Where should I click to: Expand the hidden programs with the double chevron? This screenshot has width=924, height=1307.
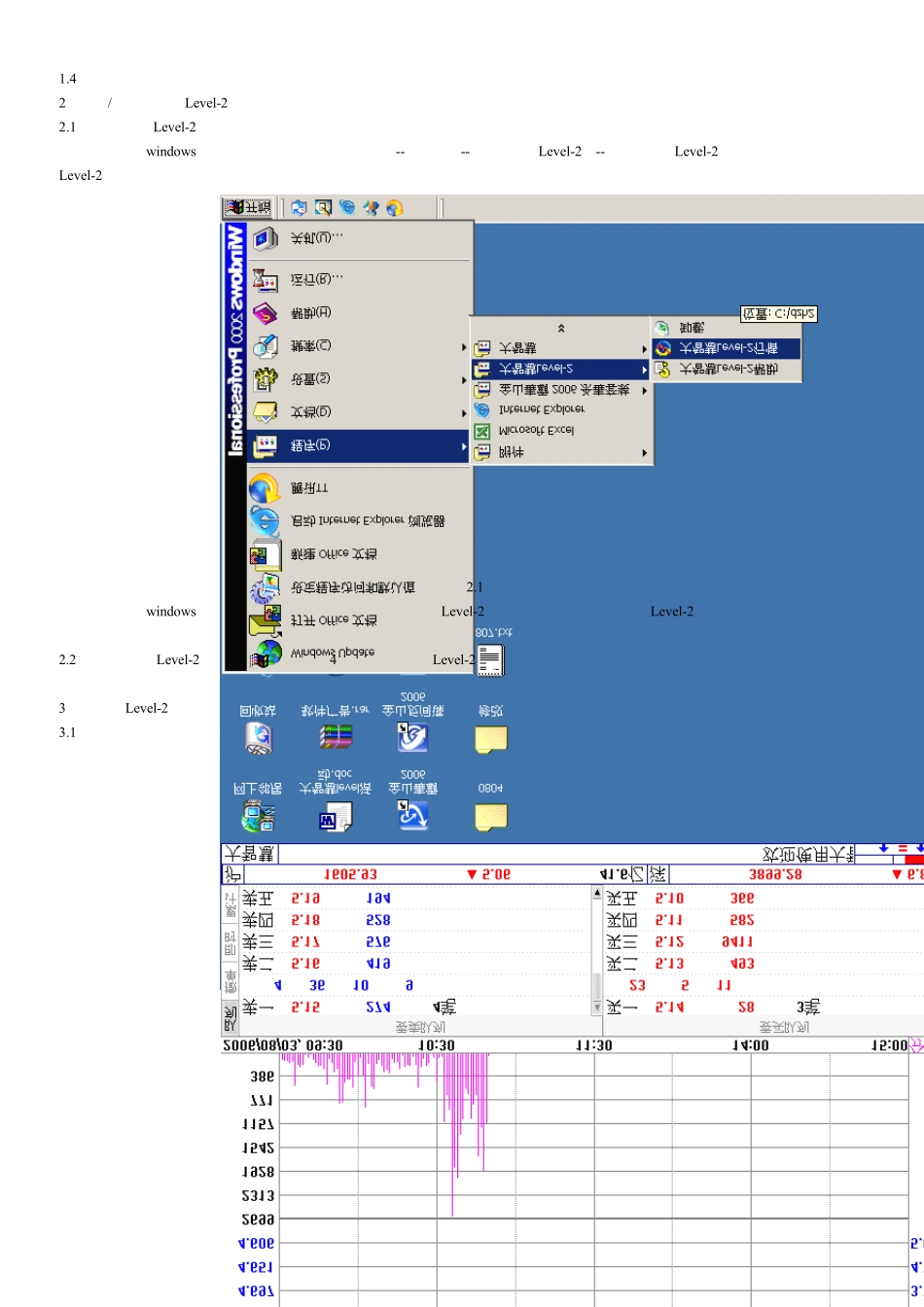click(x=561, y=330)
